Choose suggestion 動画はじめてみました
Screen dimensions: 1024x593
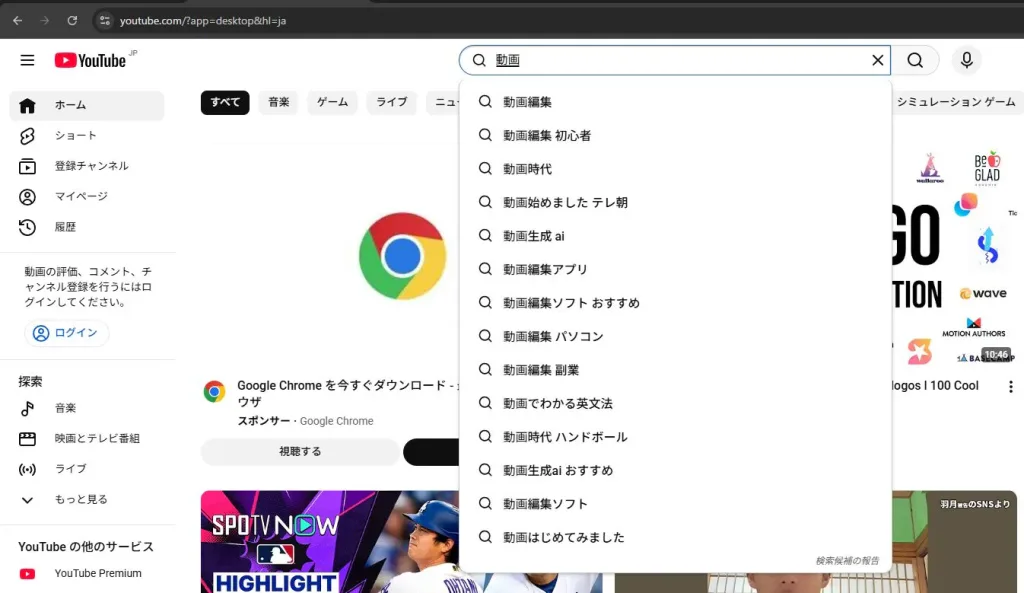tap(675, 537)
